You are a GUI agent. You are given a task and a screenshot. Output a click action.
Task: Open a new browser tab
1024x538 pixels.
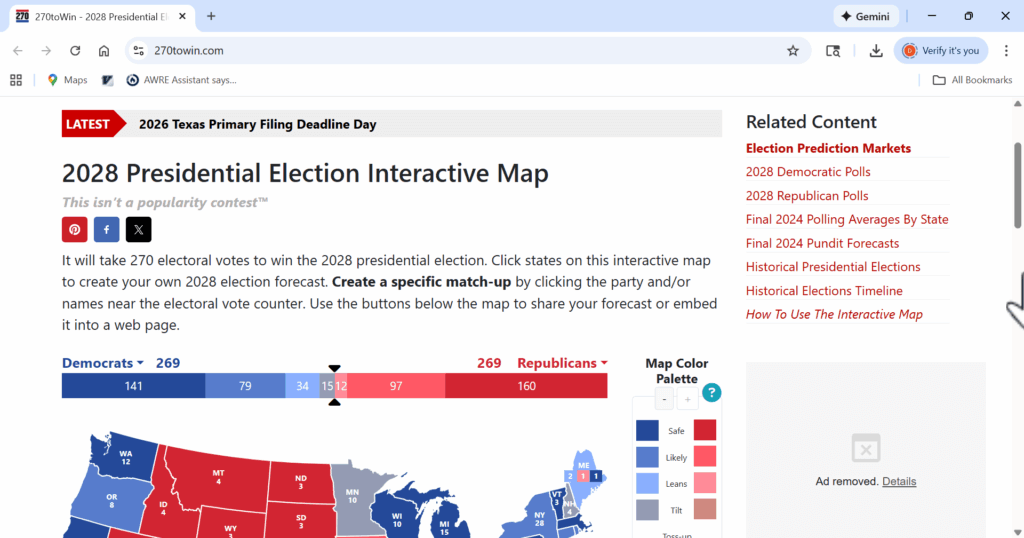[211, 16]
